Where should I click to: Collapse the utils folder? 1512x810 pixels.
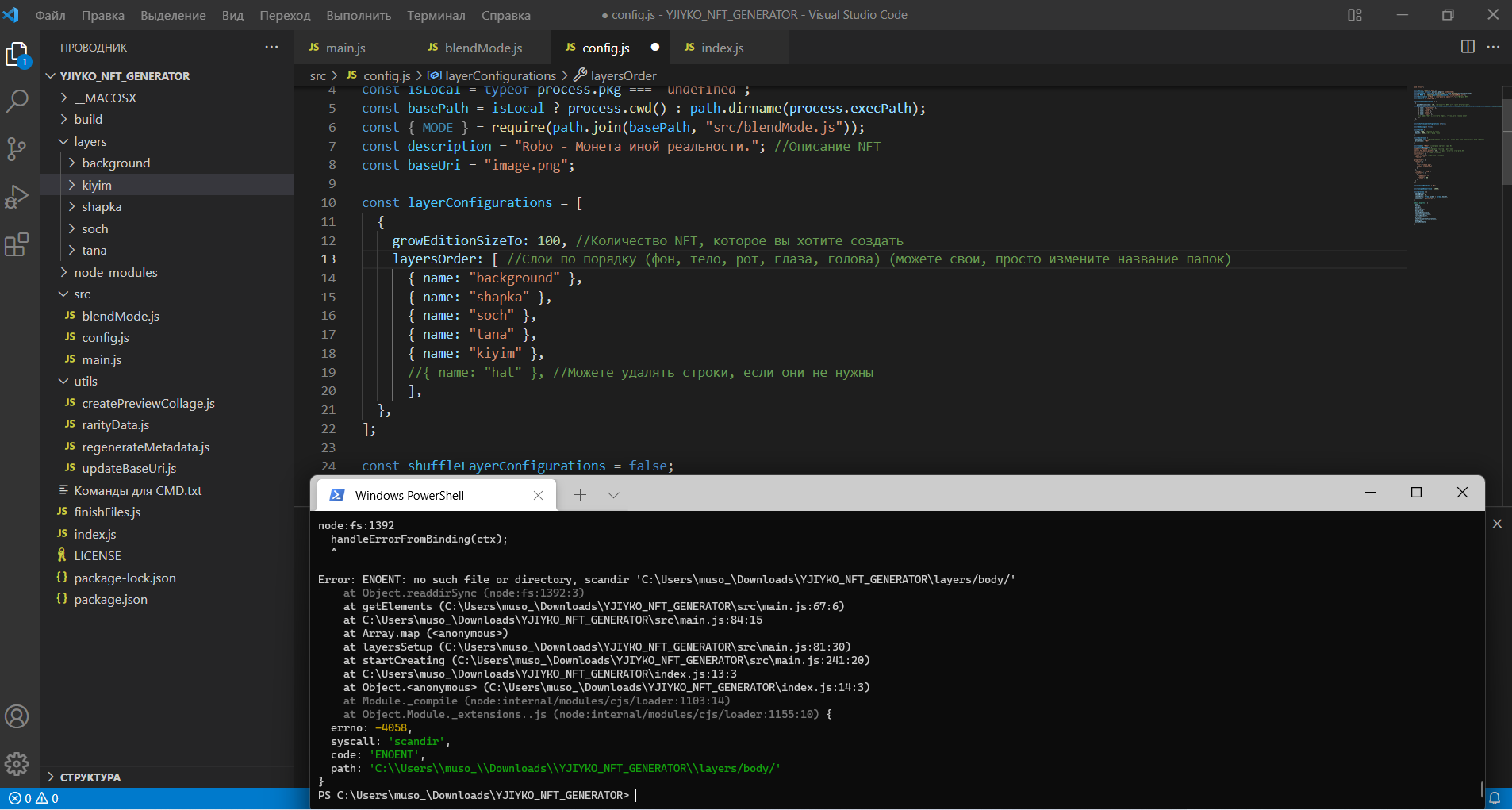tap(167, 381)
